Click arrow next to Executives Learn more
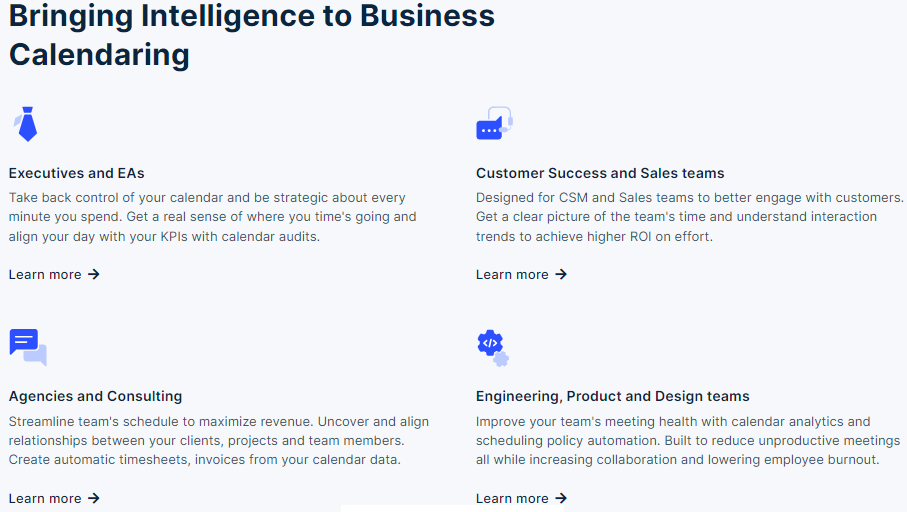This screenshot has height=512, width=907. [x=94, y=274]
